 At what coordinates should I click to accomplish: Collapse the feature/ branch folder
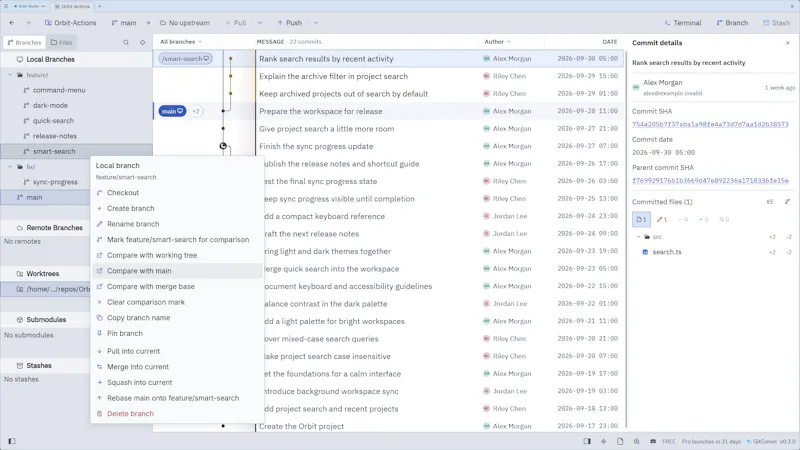[x=10, y=75]
